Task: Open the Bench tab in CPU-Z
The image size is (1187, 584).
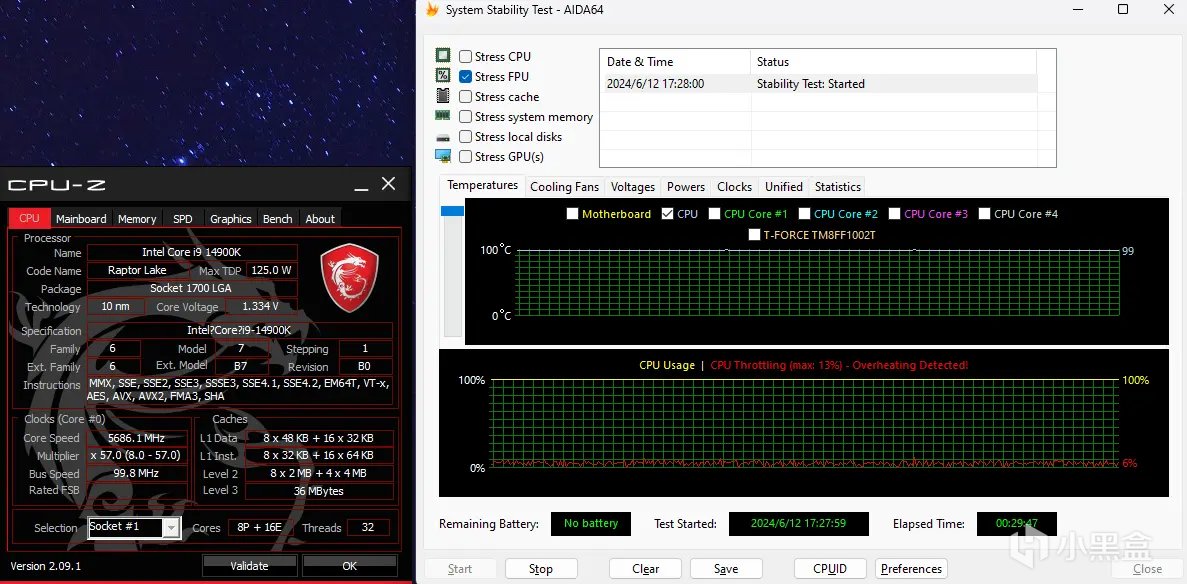Action: tap(278, 219)
